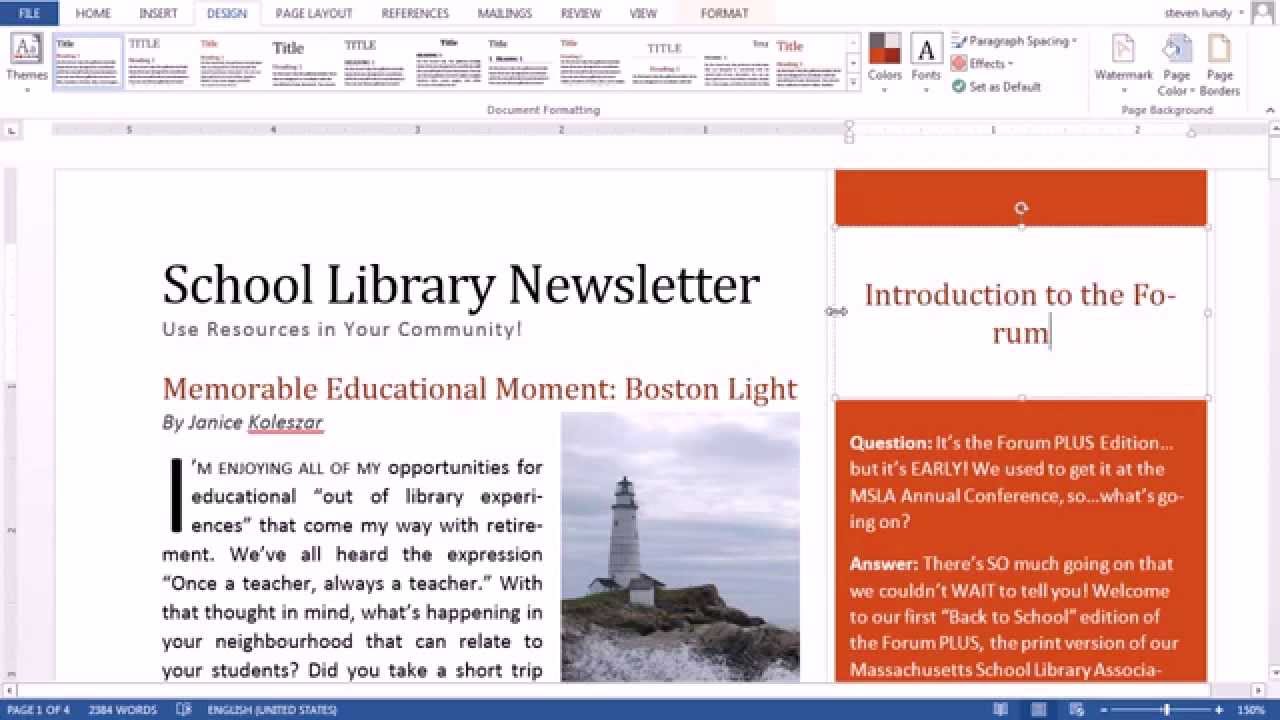The width and height of the screenshot is (1280, 720).
Task: Apply the style set with red Title, third thumbnail
Action: pyautogui.click(x=232, y=63)
